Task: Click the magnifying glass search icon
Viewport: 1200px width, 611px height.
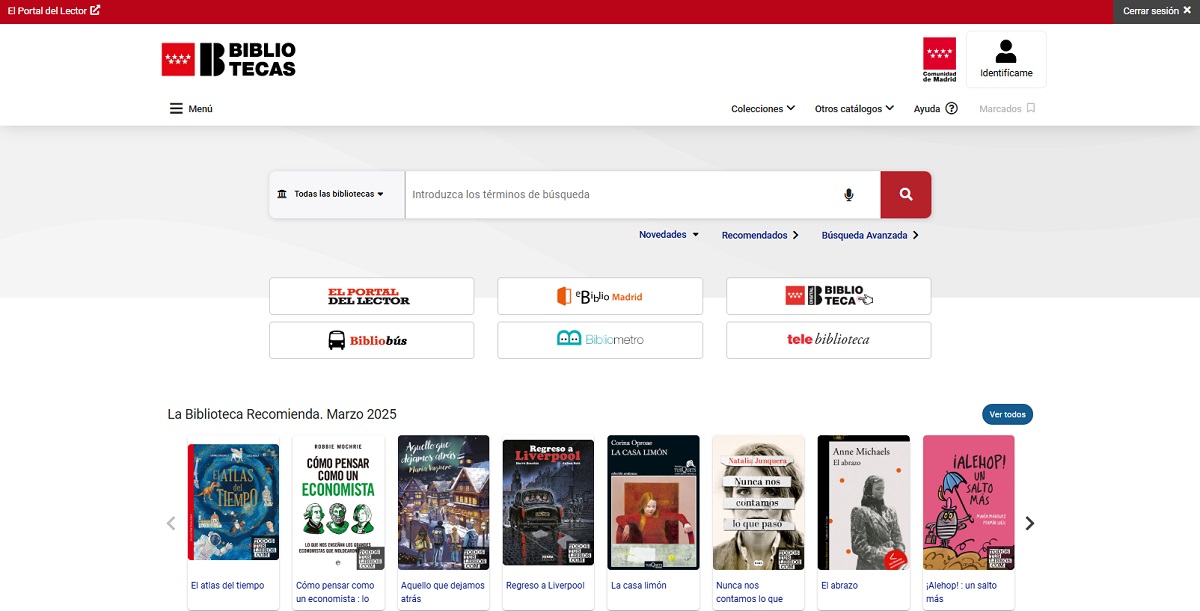Action: click(x=904, y=195)
